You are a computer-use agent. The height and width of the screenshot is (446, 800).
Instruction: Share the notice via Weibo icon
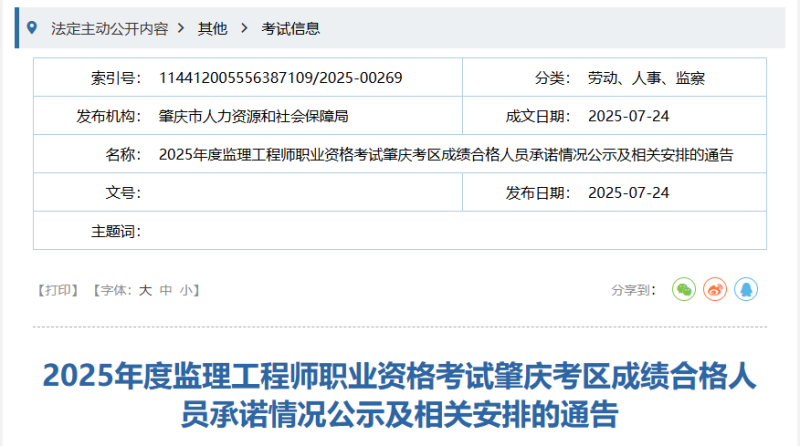715,289
